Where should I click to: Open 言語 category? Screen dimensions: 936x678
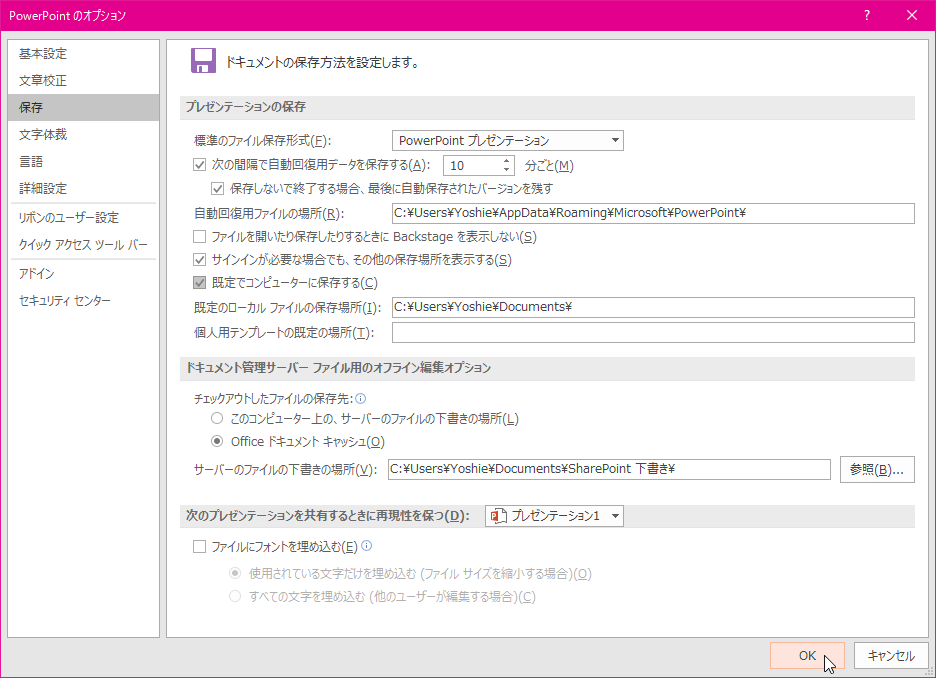(84, 161)
